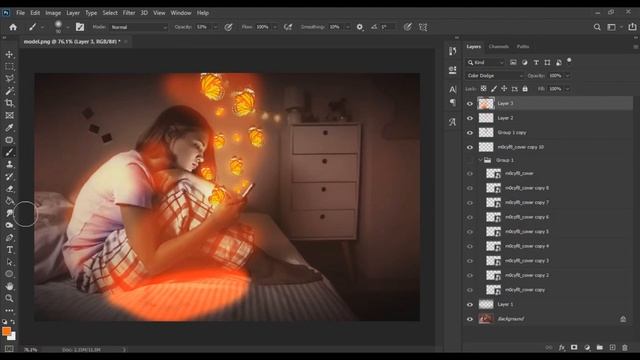Open the Window menu
Screen dimensions: 640x360
181,13
